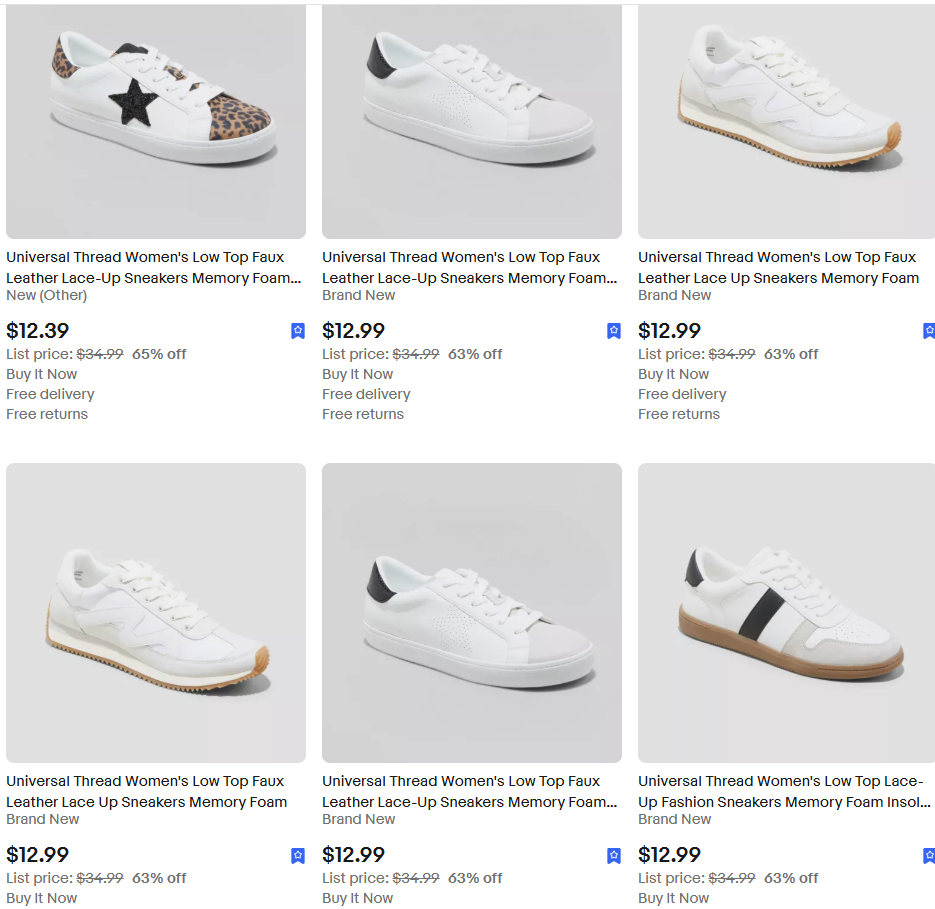Click blue badge icon on bottom-row black-heel sneaker listing
935x909 pixels.
point(614,856)
